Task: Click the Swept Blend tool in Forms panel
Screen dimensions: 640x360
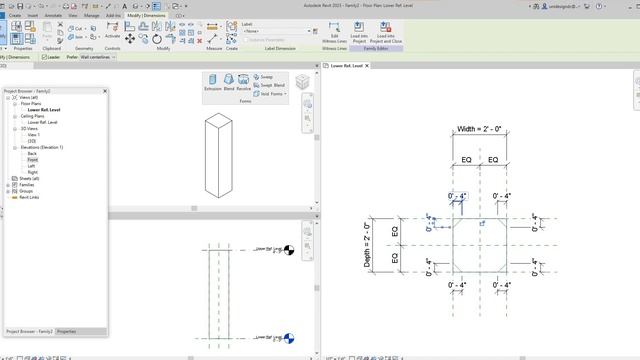Action: click(269, 85)
